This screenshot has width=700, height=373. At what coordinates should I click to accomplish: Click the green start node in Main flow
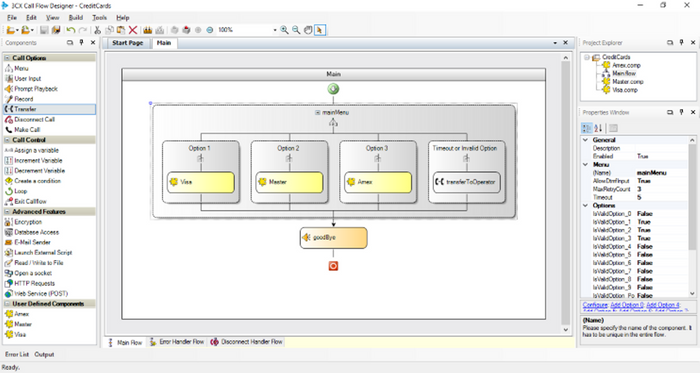pyautogui.click(x=333, y=89)
